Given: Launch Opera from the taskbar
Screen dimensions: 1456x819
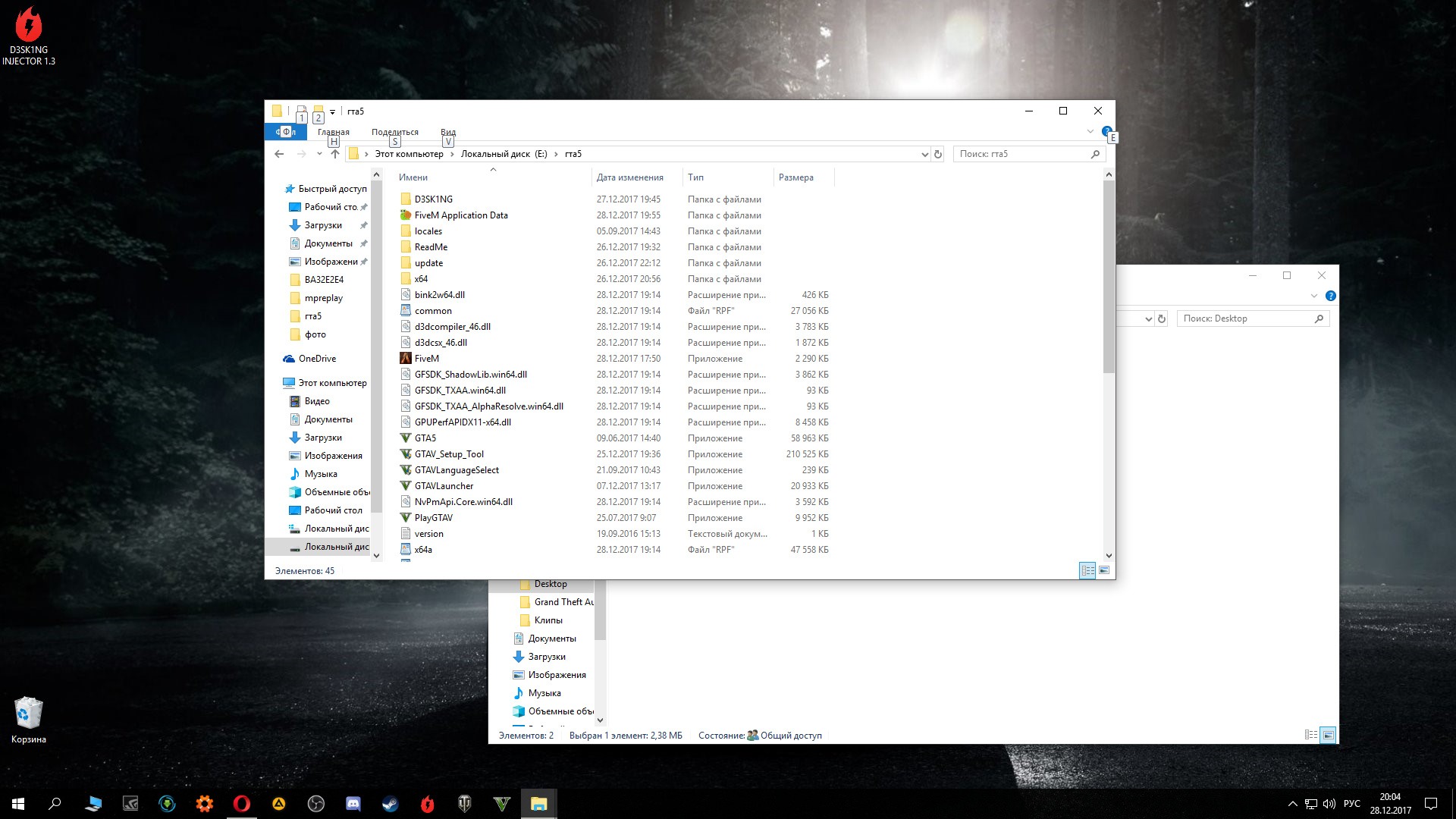Looking at the screenshot, I should (242, 804).
